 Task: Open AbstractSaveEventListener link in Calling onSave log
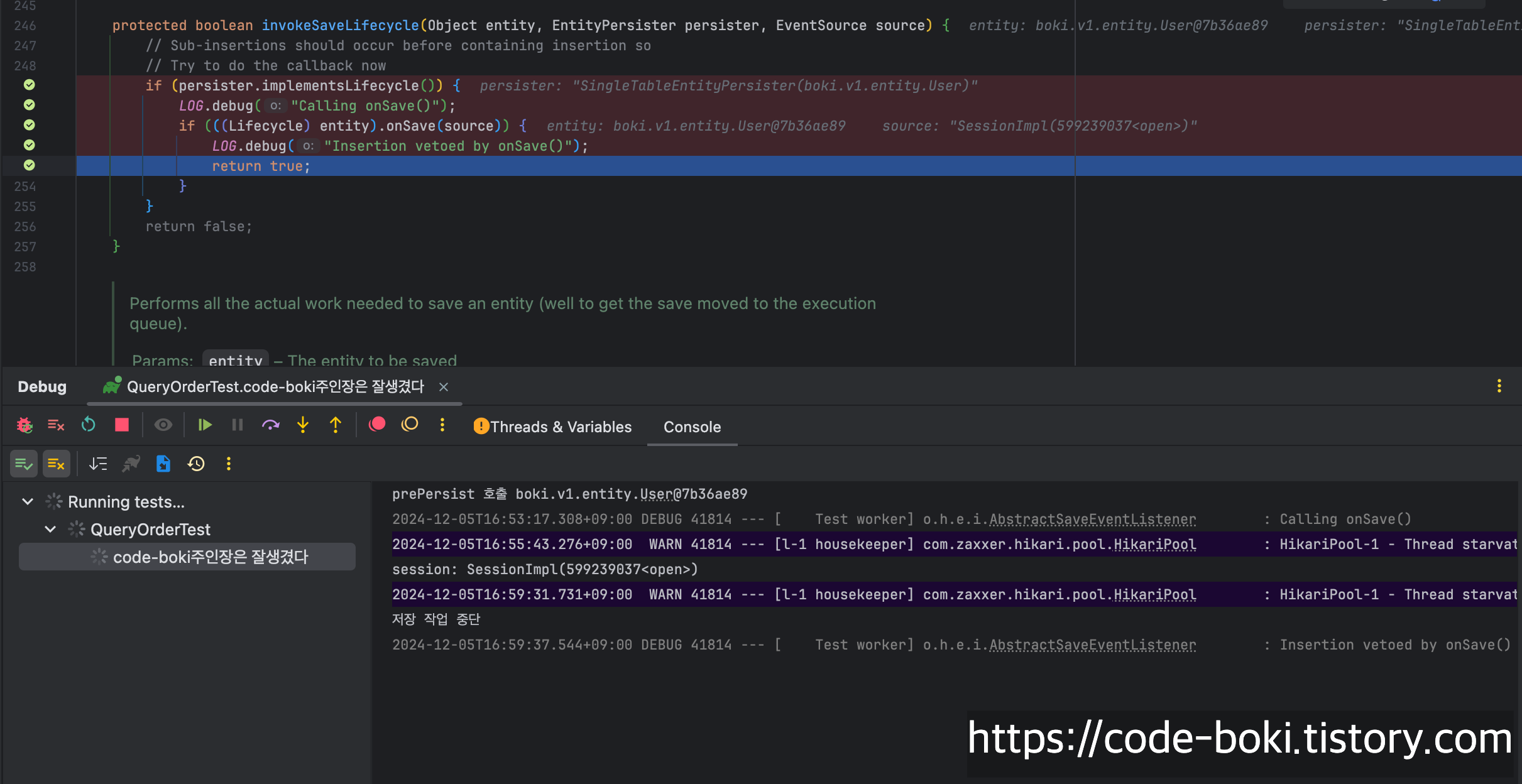click(x=1092, y=520)
